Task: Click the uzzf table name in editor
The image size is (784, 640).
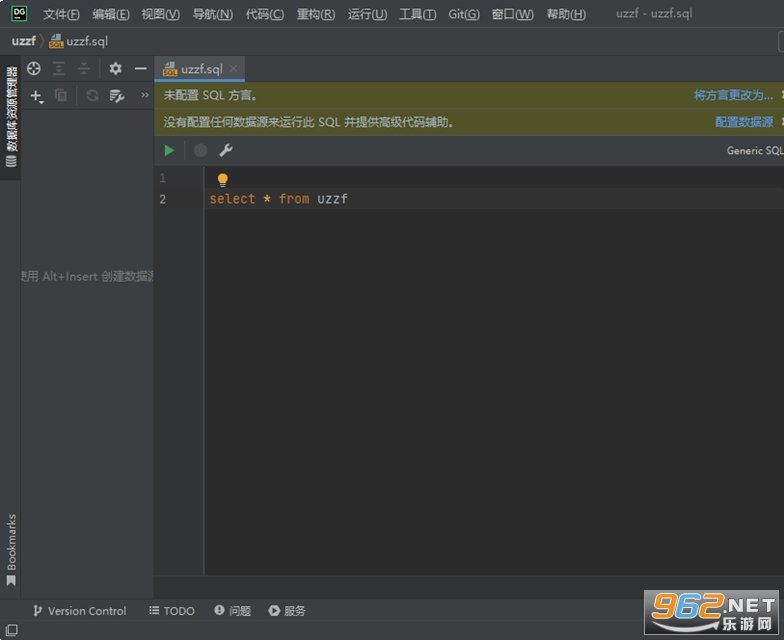Action: point(332,199)
